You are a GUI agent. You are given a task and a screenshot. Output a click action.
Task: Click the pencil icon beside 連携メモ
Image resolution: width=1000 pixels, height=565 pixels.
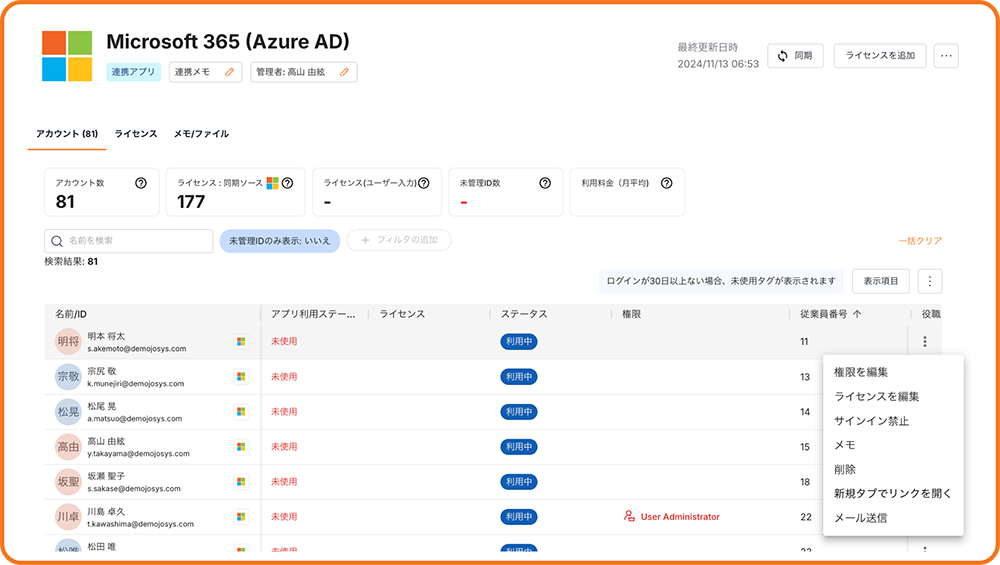click(230, 72)
